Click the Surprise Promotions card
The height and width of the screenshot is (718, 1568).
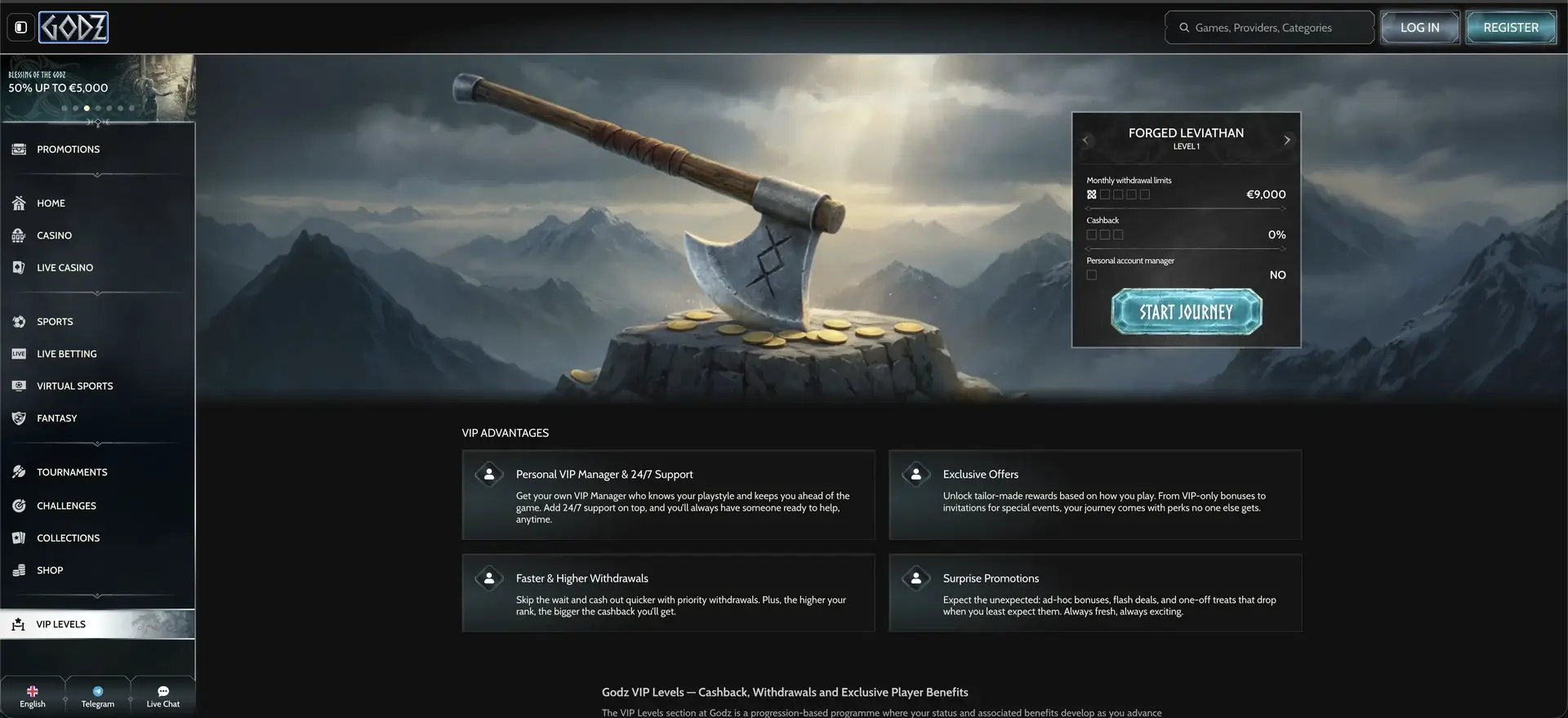1095,593
